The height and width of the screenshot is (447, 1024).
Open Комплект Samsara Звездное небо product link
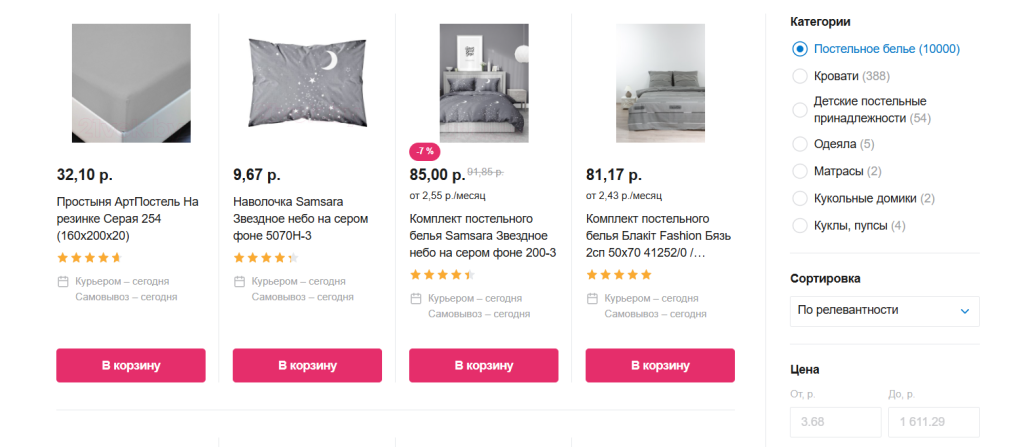pyautogui.click(x=483, y=235)
